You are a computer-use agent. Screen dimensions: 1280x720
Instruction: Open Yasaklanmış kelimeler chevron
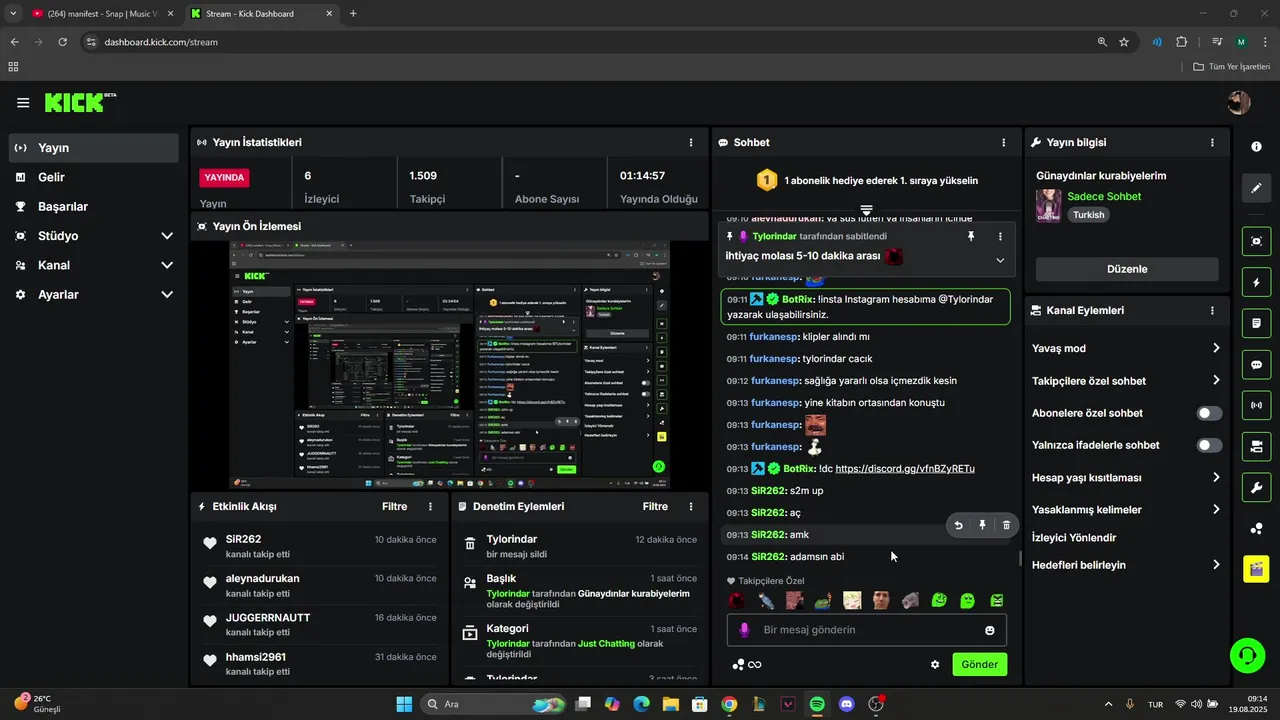tap(1216, 510)
